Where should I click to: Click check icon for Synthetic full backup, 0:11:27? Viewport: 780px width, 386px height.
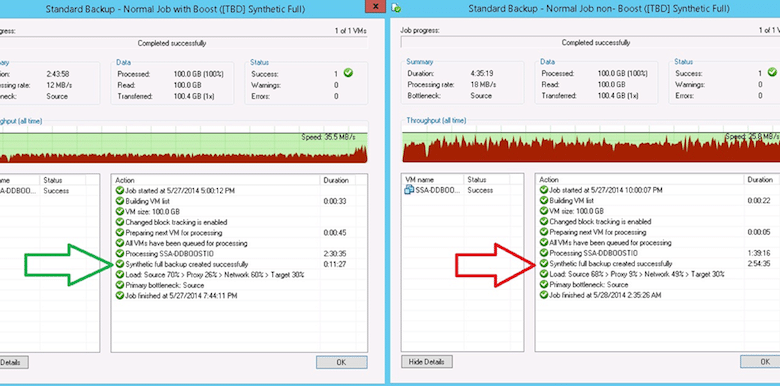tap(119, 264)
